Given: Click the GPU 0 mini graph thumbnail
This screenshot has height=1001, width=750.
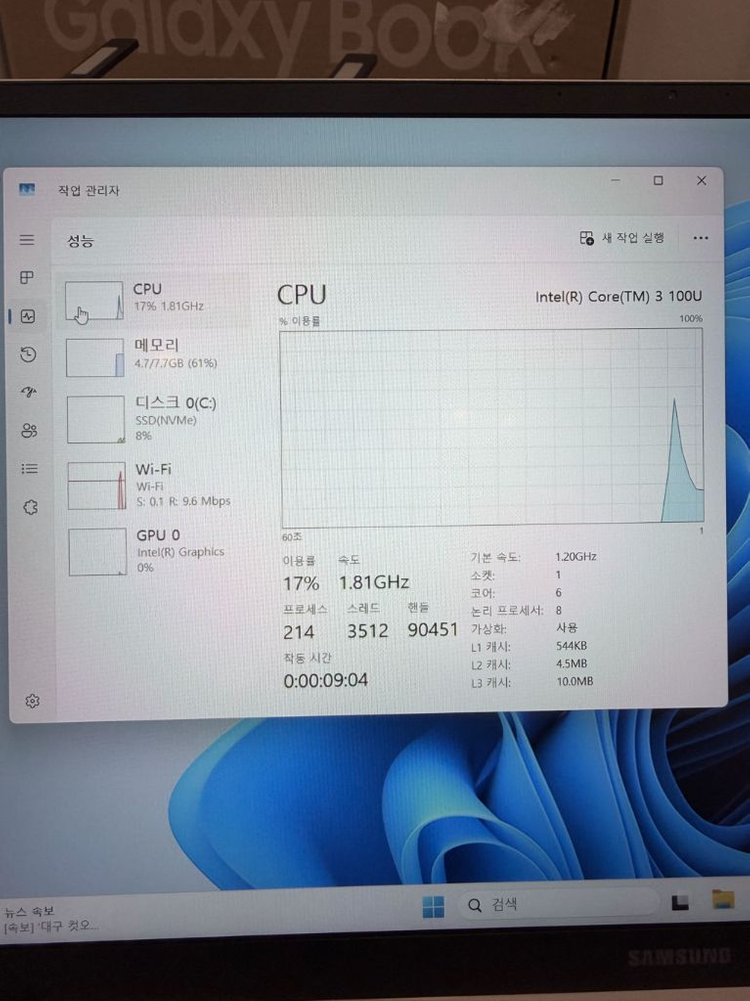Looking at the screenshot, I should click(x=98, y=552).
